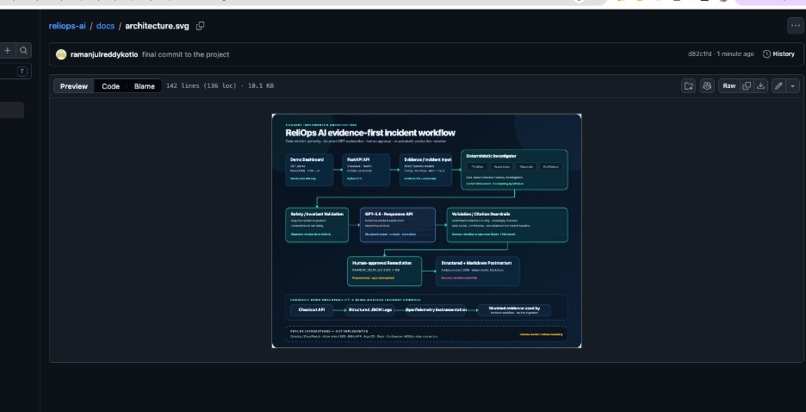The width and height of the screenshot is (806, 412).
Task: Click the add file plus icon
Action: [7, 50]
